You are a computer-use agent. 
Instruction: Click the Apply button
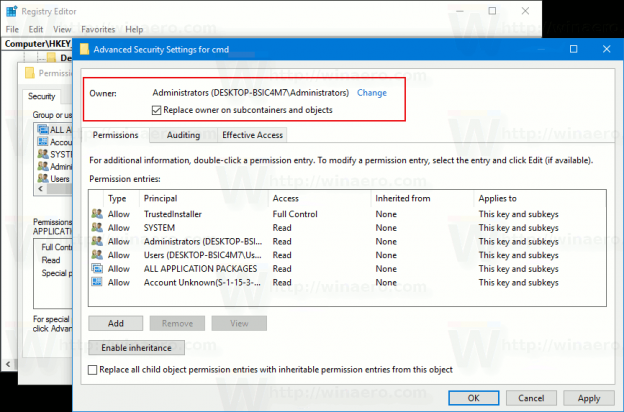point(589,398)
